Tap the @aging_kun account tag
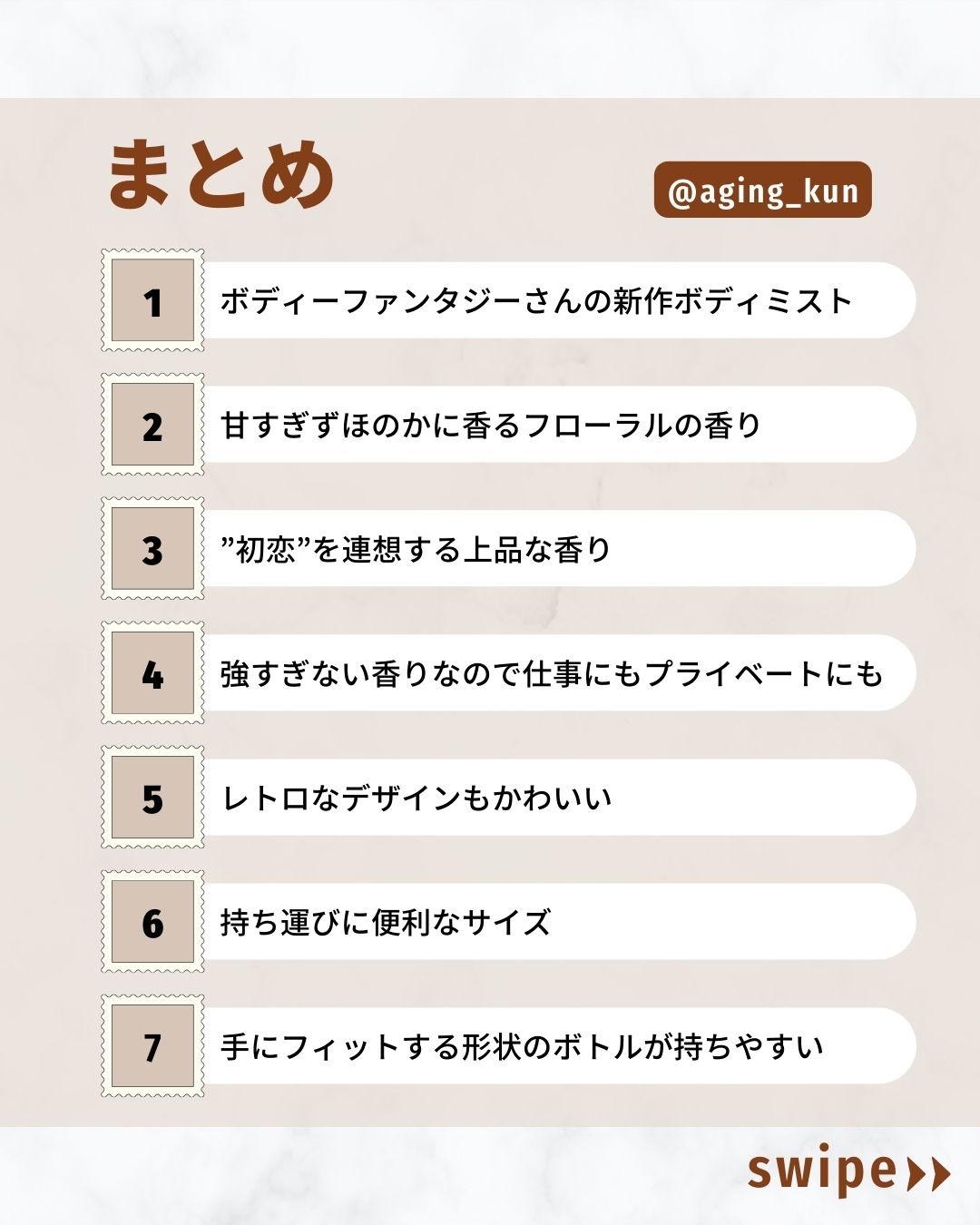Screen dimensions: 980x1225 point(762,191)
